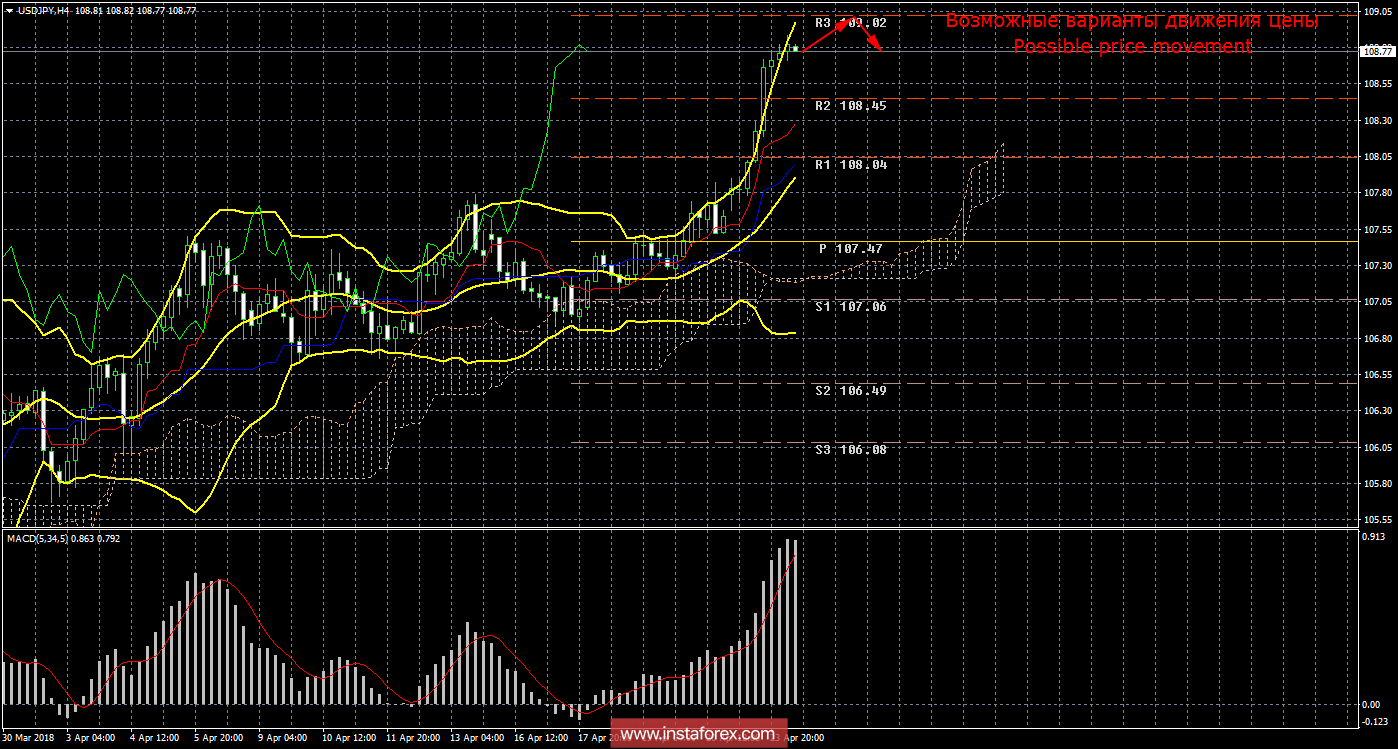The image size is (1398, 749).
Task: Select the S1 107.06 support label
Action: 850,307
